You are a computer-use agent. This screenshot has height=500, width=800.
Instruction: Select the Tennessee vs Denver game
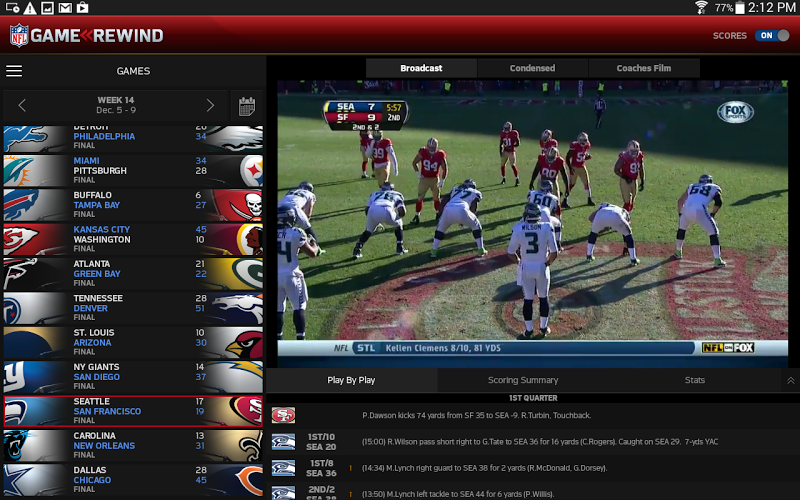pyautogui.click(x=133, y=308)
